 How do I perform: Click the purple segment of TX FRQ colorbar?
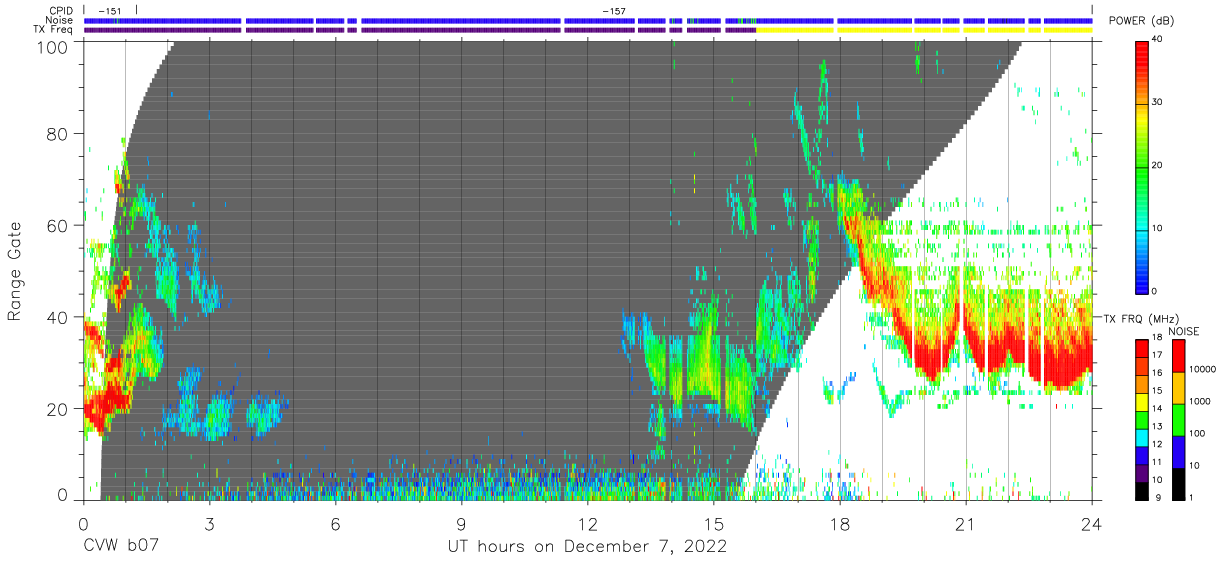(x=1142, y=473)
